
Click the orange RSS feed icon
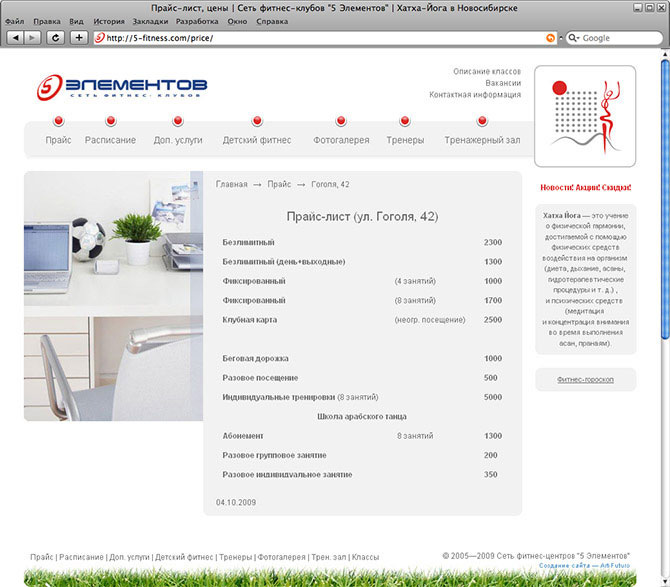550,38
